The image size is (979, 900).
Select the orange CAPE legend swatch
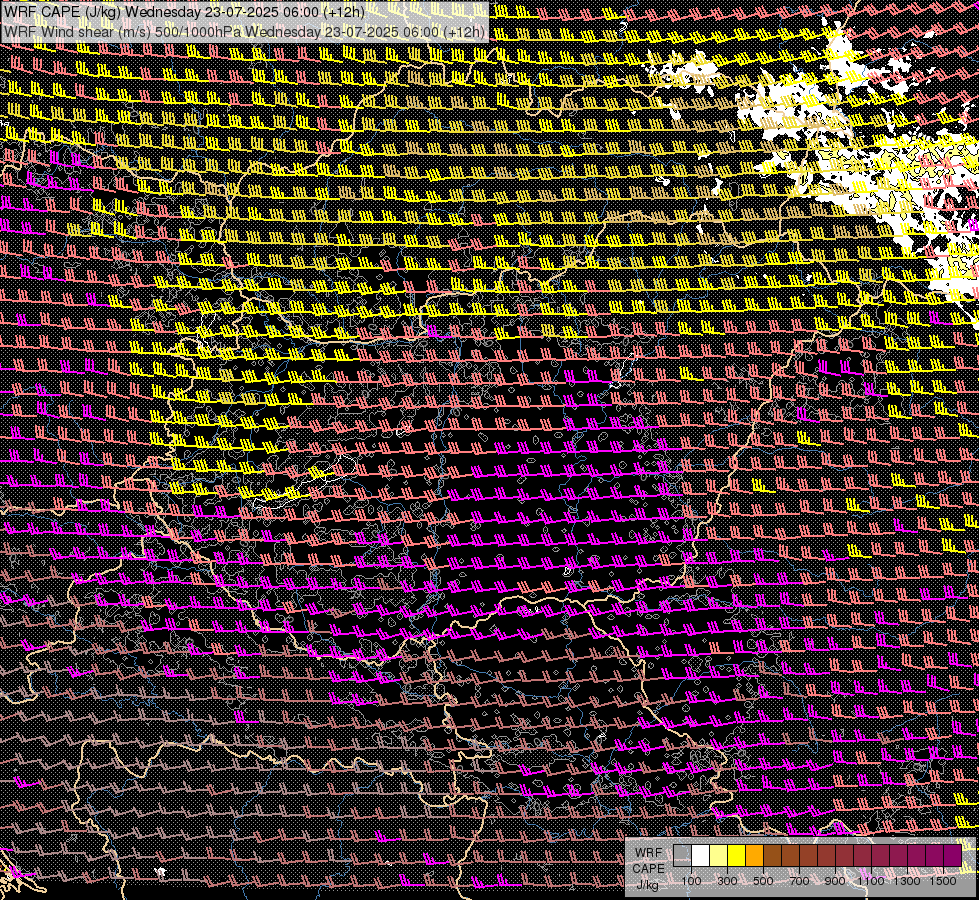pos(754,856)
